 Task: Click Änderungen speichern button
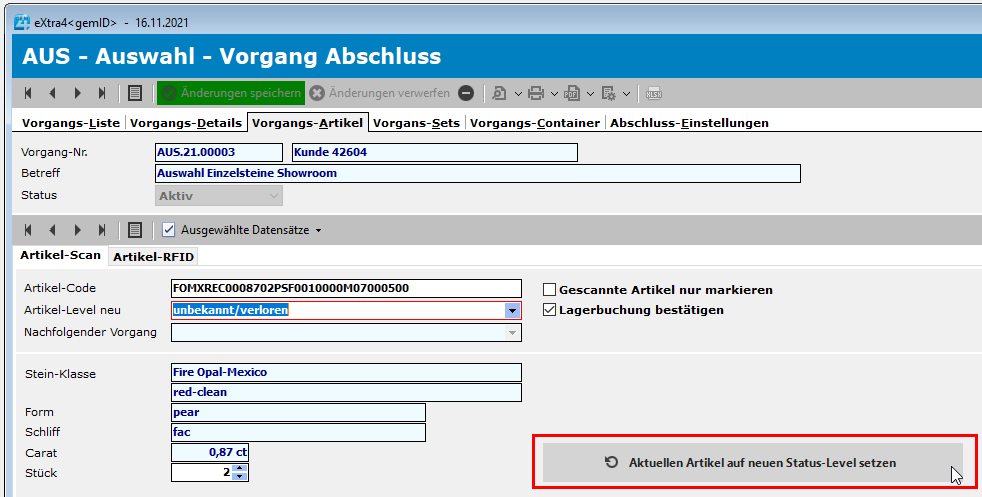pyautogui.click(x=231, y=93)
